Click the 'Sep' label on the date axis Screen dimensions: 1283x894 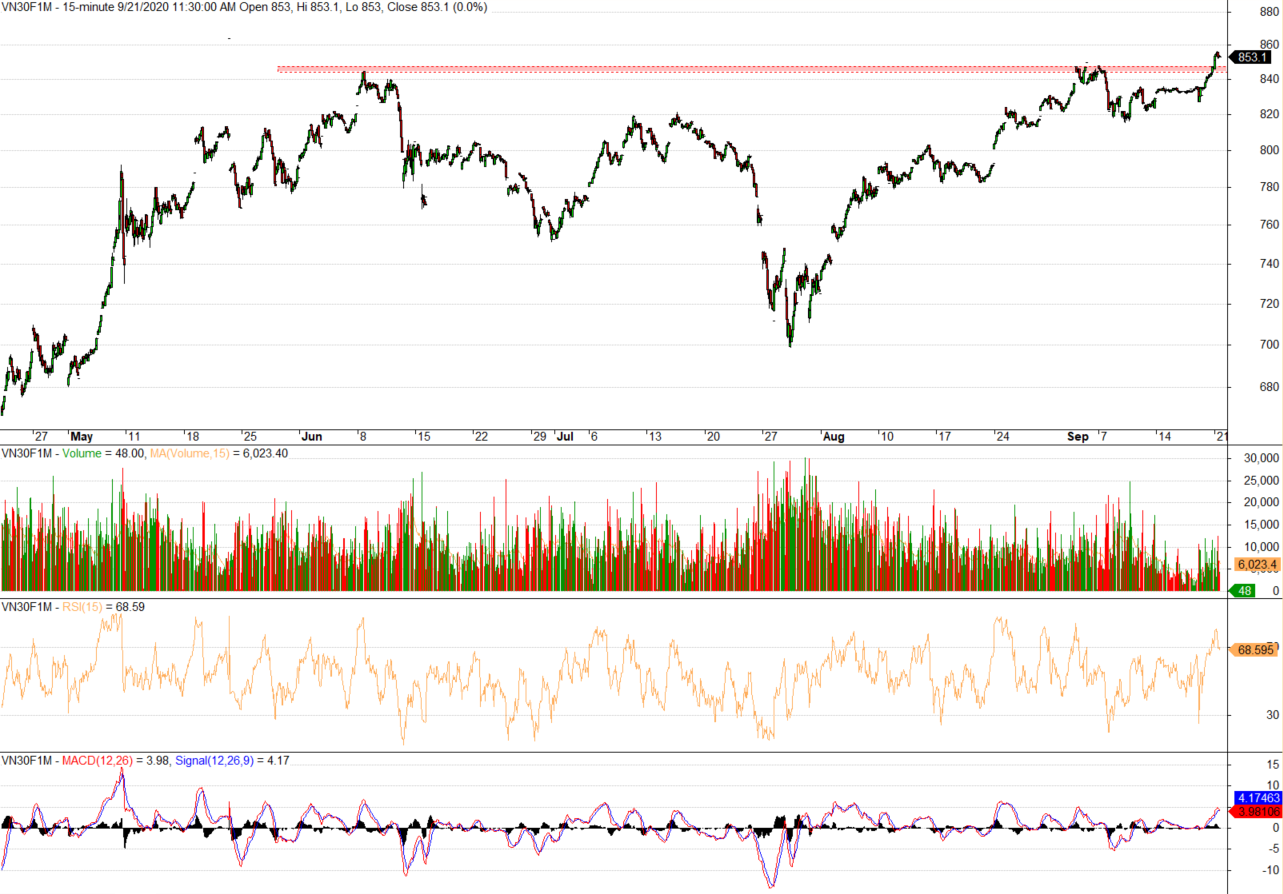point(1078,437)
